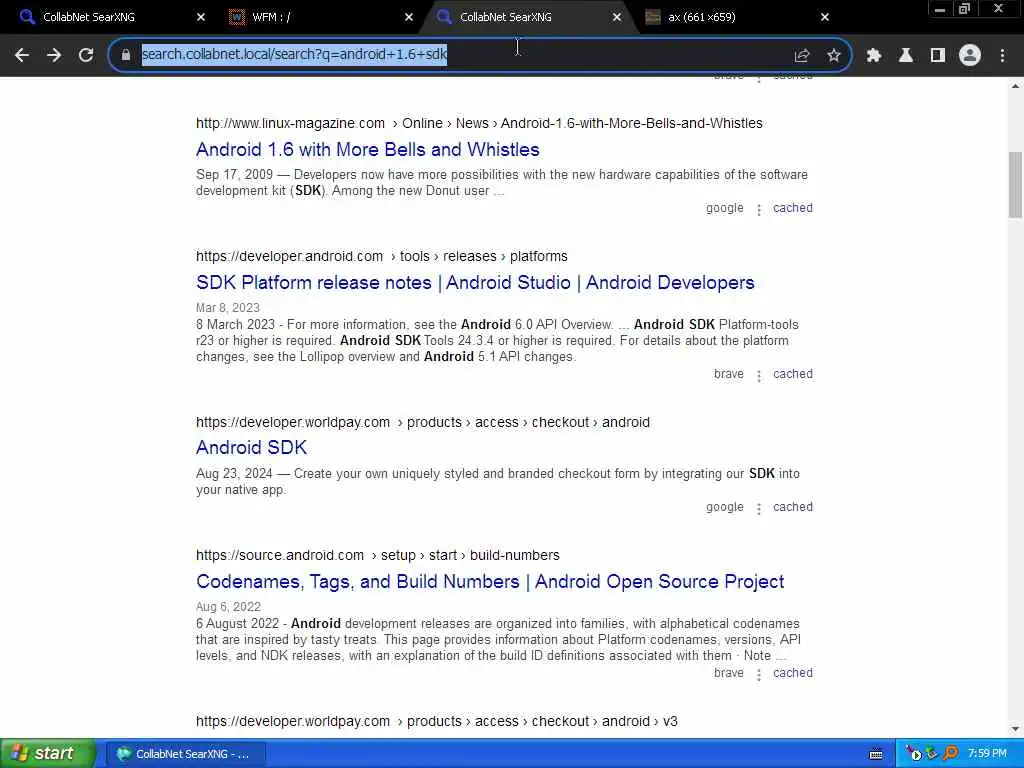Screen dimensions: 1024x768
Task: Go forward with the browser forward arrow
Action: pyautogui.click(x=54, y=55)
